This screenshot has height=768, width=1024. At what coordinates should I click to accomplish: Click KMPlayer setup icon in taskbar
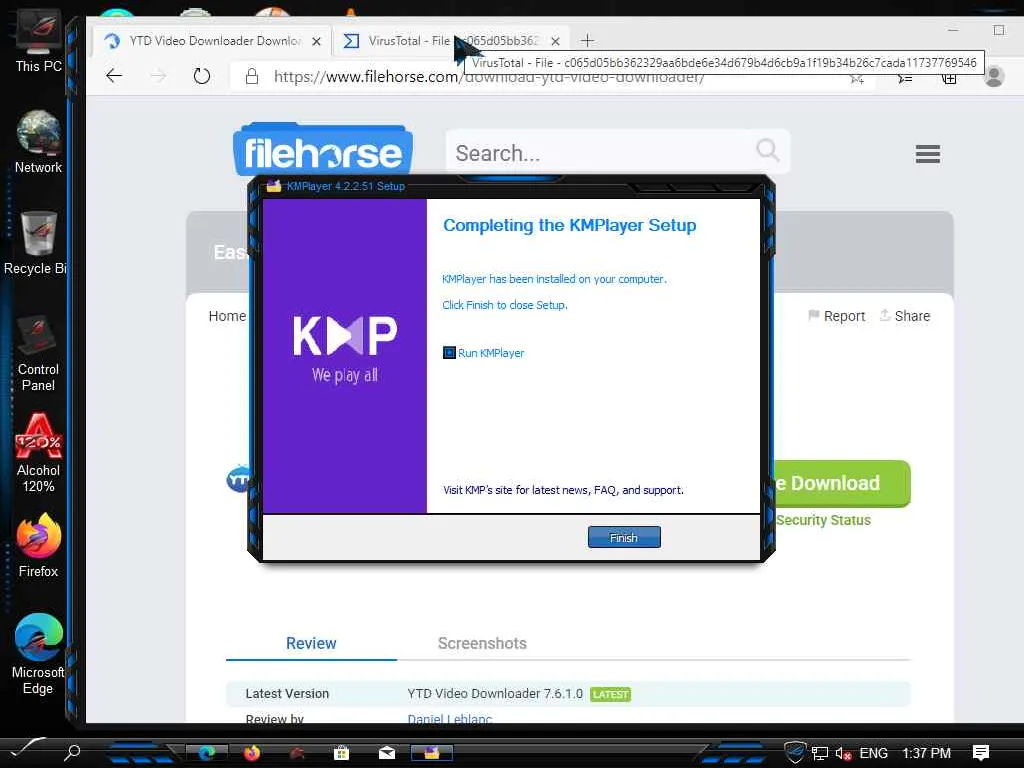point(432,753)
